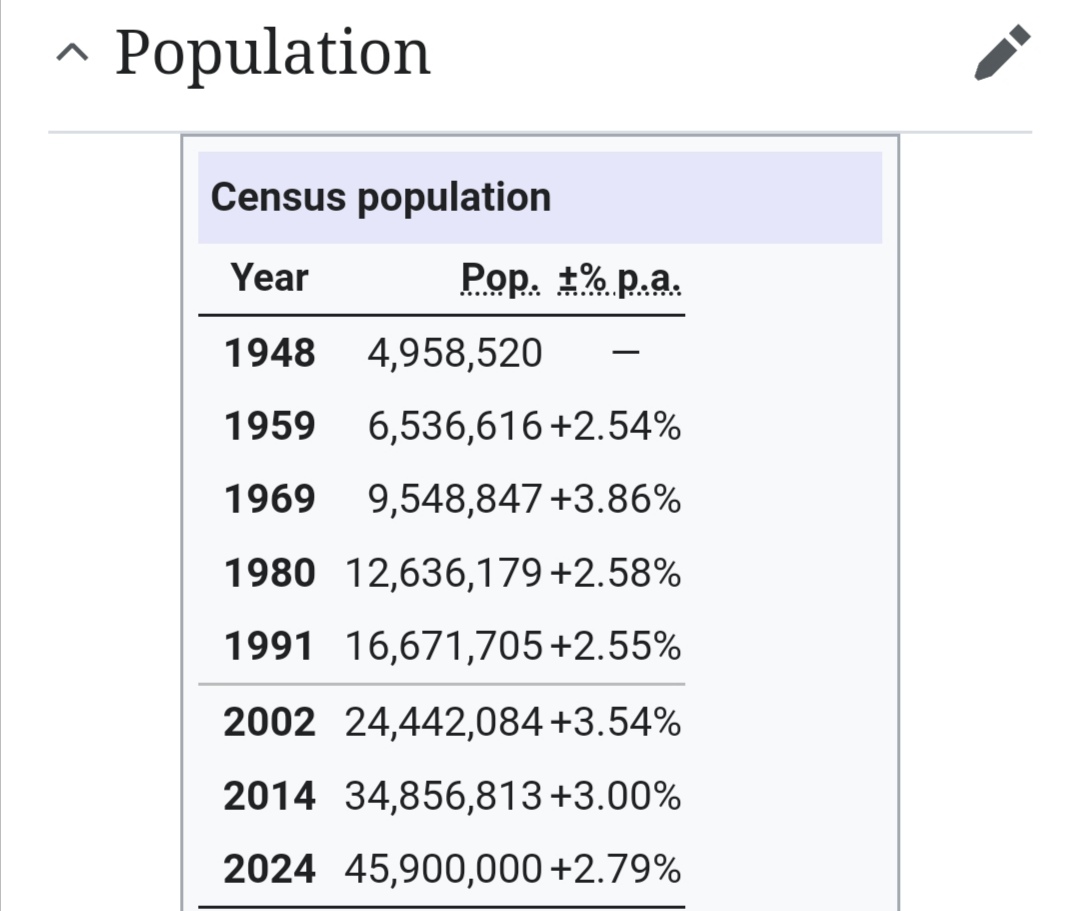Click the Year column header

269,278
